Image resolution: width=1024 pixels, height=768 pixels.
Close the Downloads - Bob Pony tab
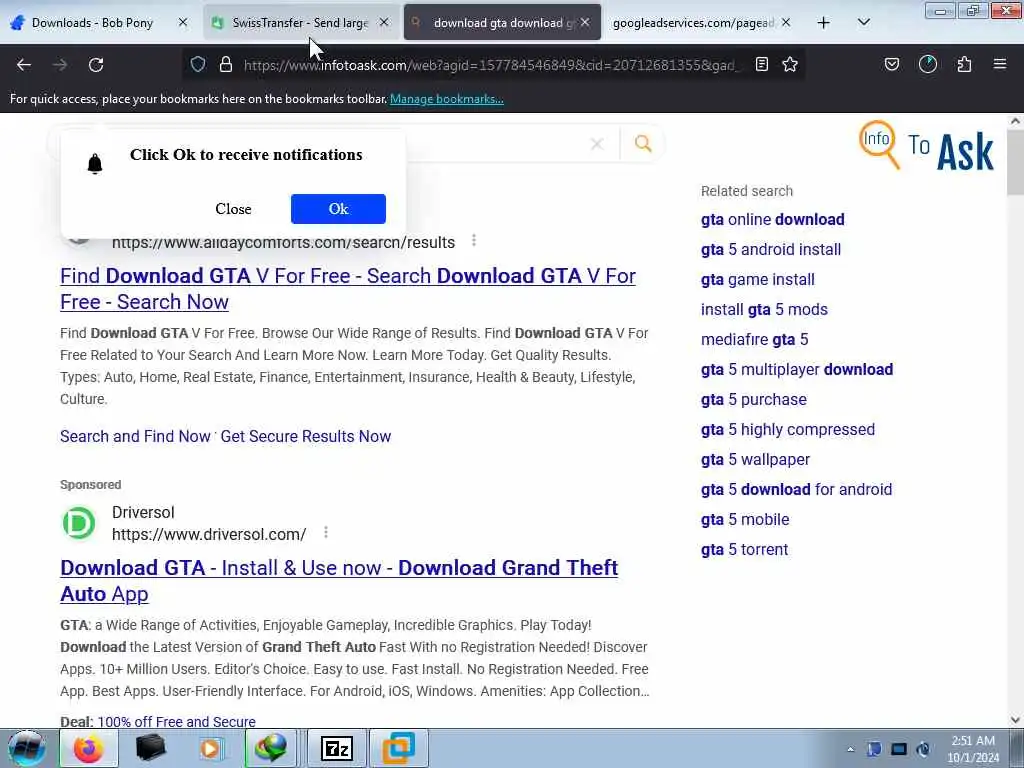coord(183,22)
